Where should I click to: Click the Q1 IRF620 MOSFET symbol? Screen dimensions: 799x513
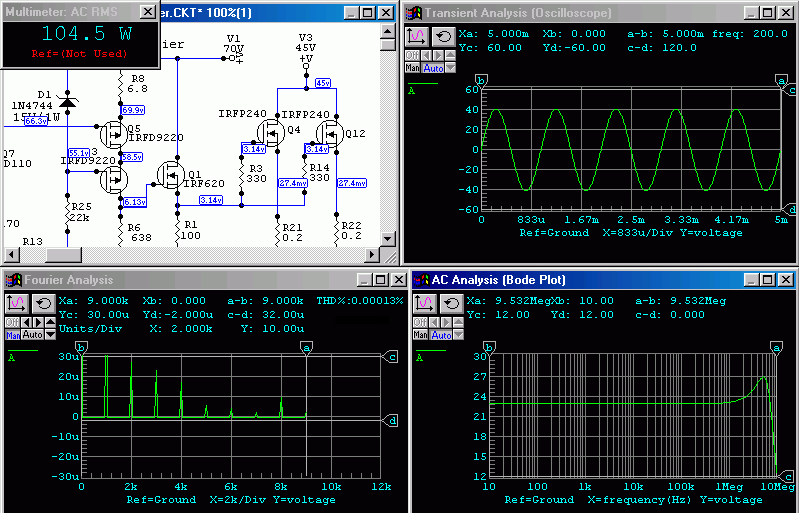171,175
